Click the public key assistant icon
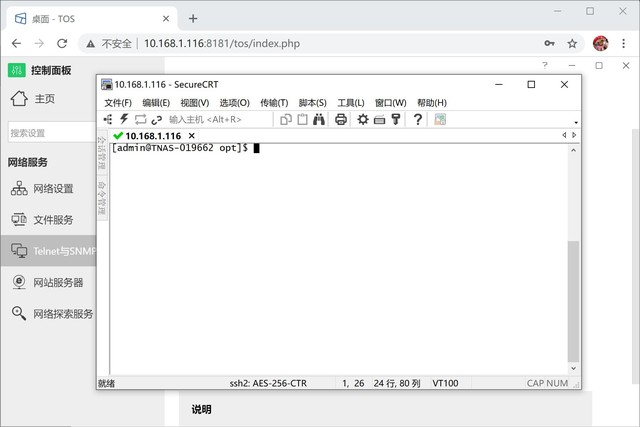Viewport: 640px width, 427px height. pyautogui.click(x=396, y=119)
